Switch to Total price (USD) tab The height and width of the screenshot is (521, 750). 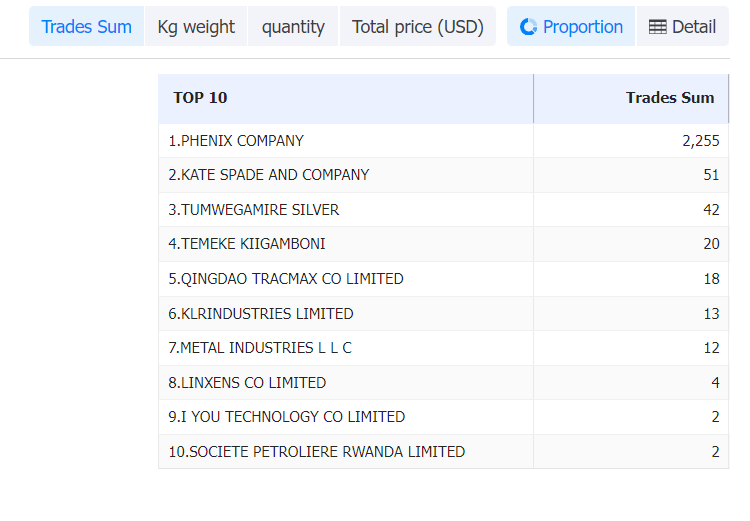pyautogui.click(x=418, y=27)
